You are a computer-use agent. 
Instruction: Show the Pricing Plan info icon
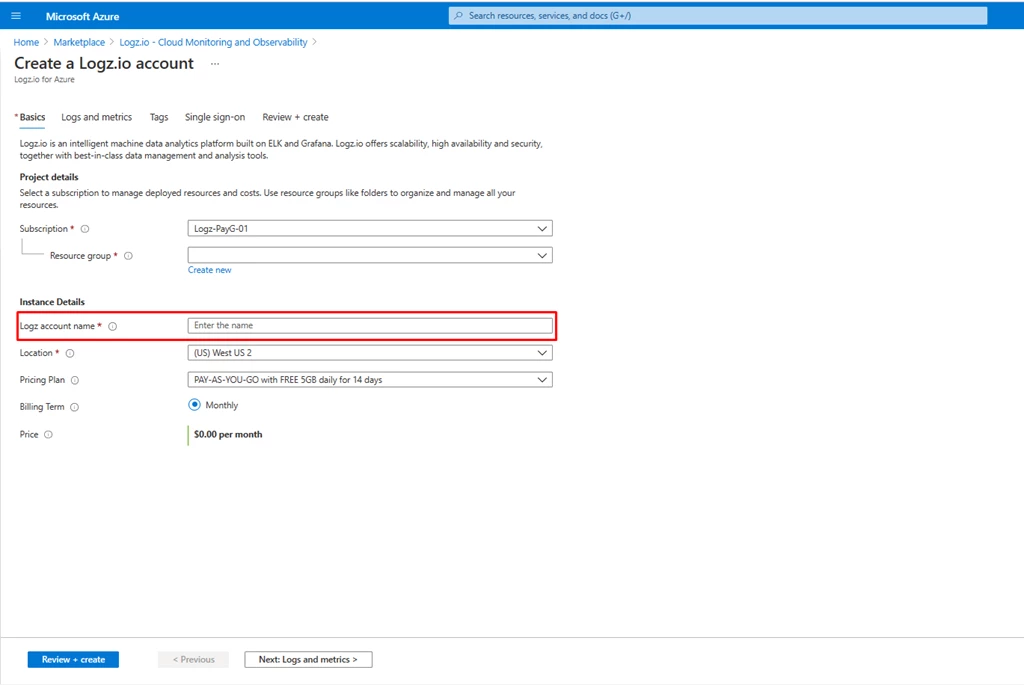click(x=75, y=380)
